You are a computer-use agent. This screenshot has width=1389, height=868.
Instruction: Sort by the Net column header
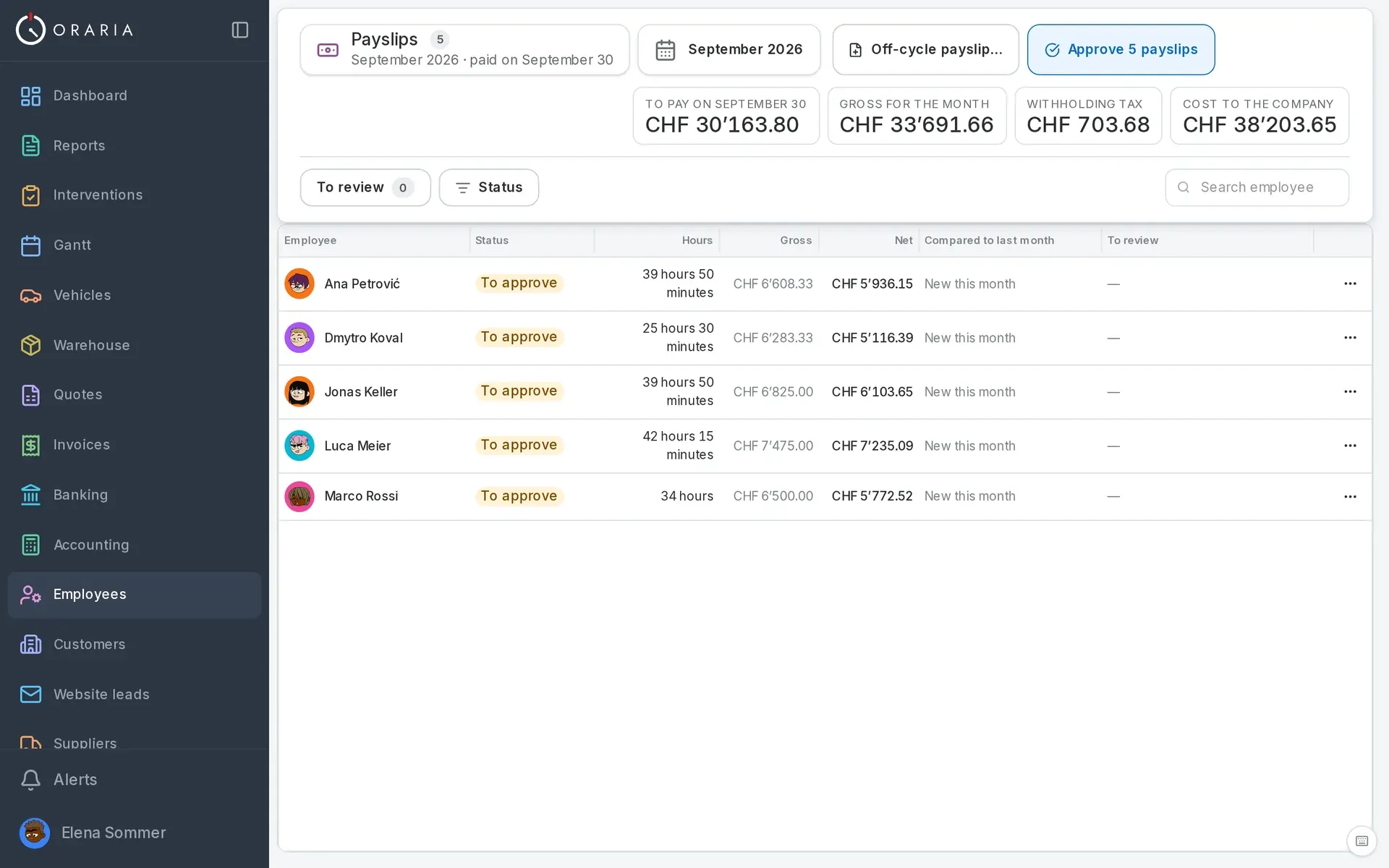coord(904,240)
